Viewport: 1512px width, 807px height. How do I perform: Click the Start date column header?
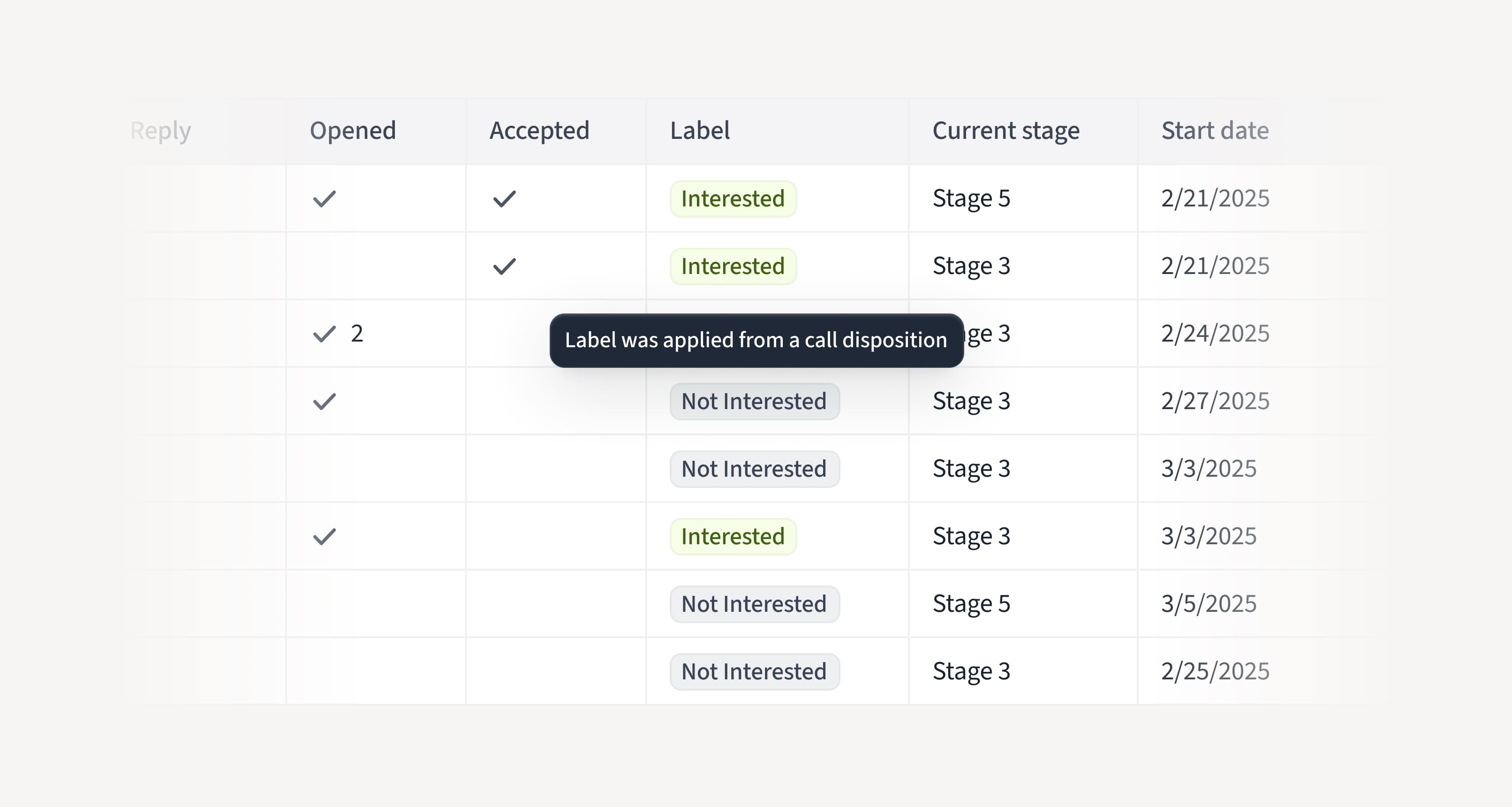tap(1214, 130)
